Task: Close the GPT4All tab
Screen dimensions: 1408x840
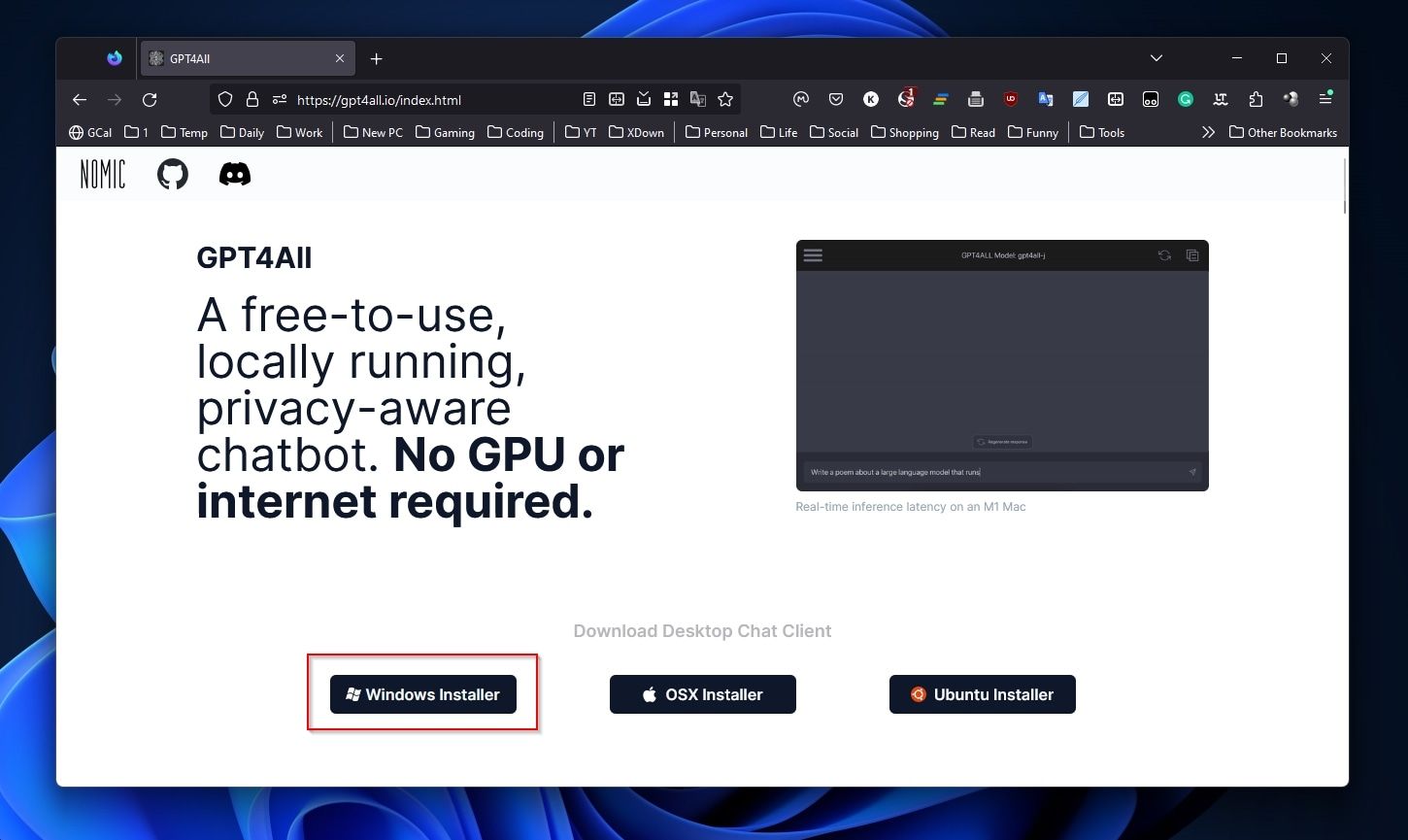Action: coord(340,58)
